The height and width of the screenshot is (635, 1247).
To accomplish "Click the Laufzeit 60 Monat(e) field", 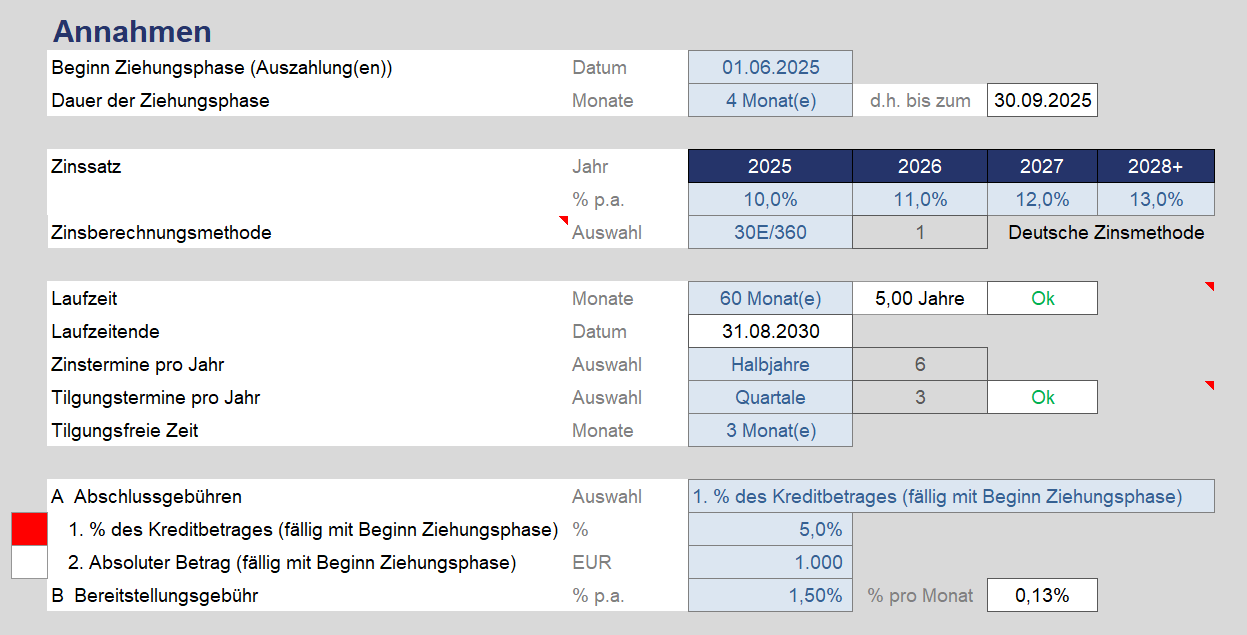I will click(x=770, y=299).
